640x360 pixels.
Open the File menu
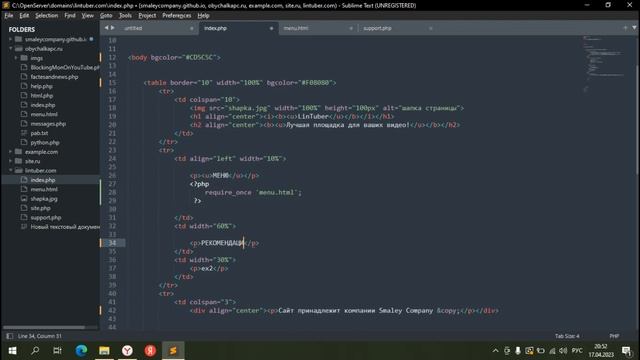[9, 16]
